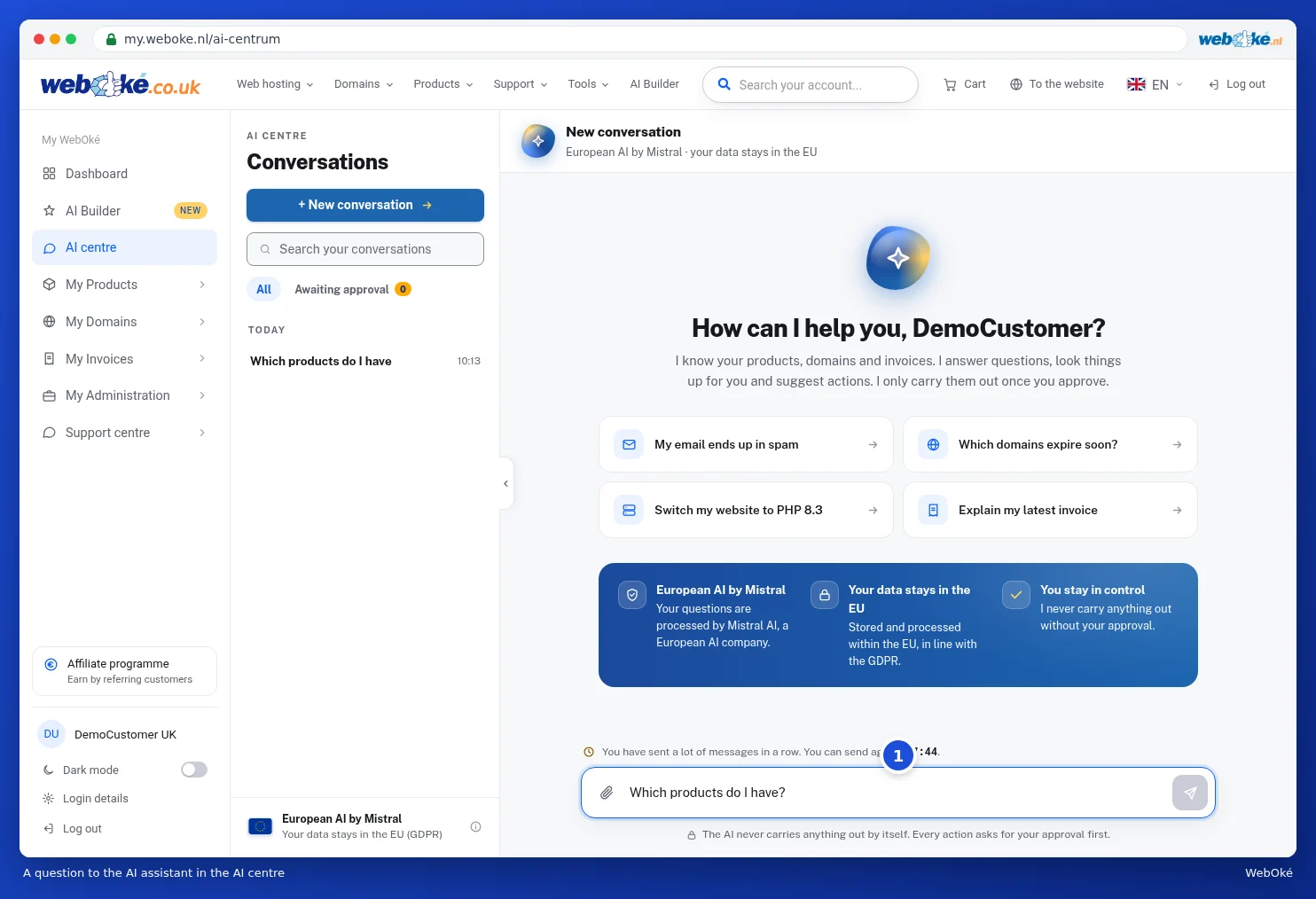Click the DU avatar for DemoCustomer UK

point(51,734)
